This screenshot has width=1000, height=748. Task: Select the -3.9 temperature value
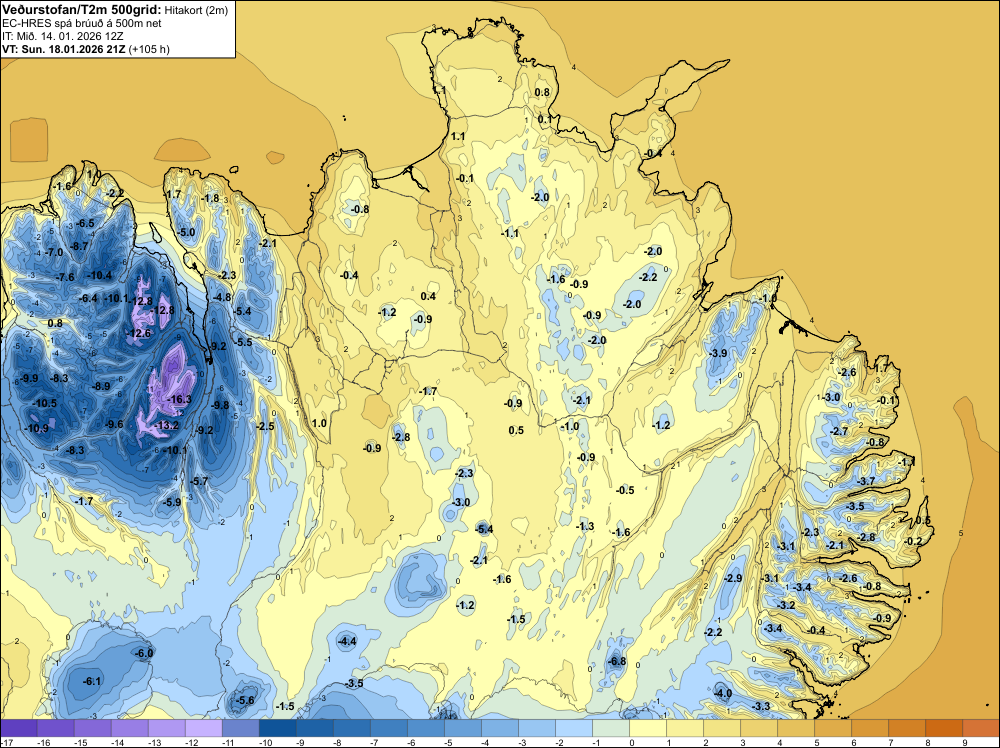(718, 353)
